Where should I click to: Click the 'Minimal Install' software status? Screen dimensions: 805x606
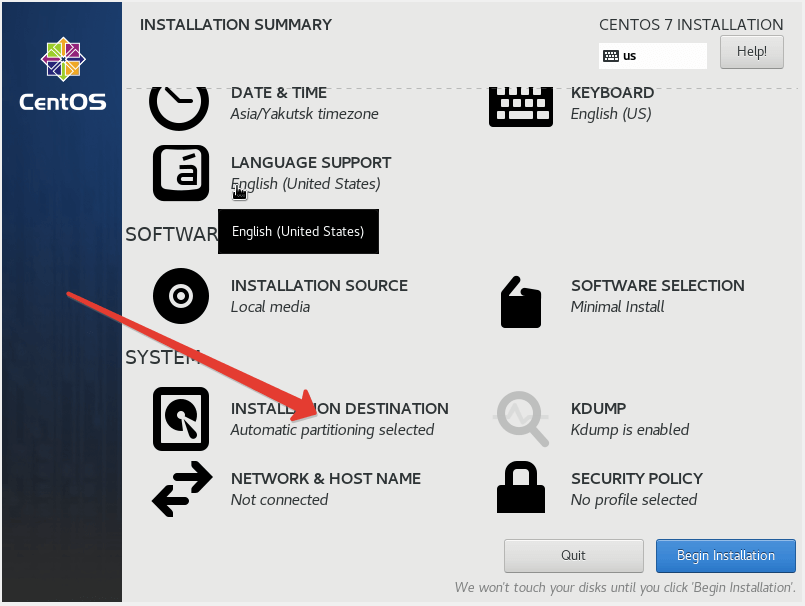point(617,307)
